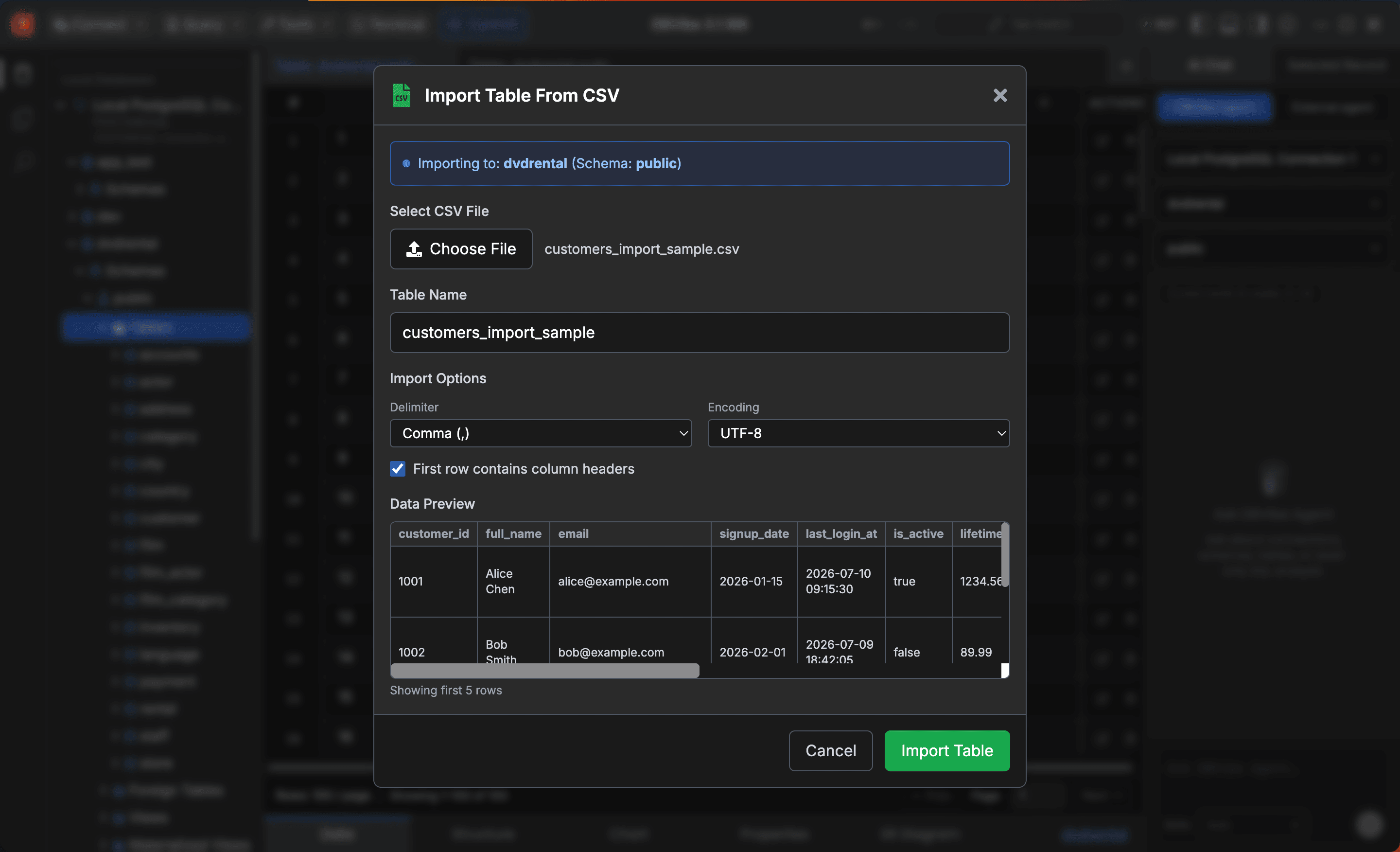This screenshot has width=1400, height=852.
Task: Click the public schema name in banner
Action: click(x=656, y=164)
